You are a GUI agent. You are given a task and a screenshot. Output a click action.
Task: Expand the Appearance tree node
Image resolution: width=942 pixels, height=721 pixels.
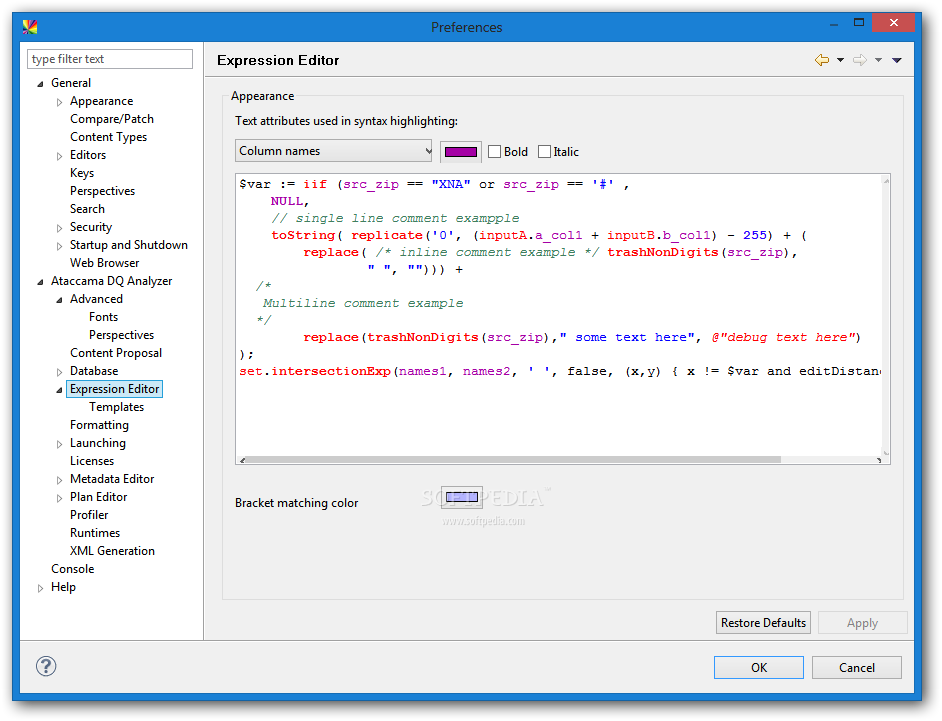click(59, 102)
